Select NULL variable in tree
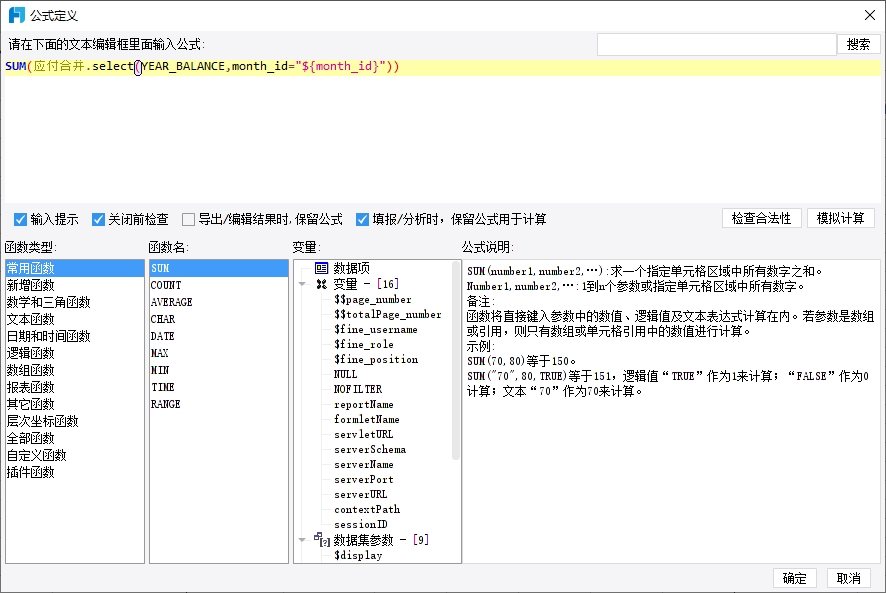This screenshot has height=593, width=886. (345, 374)
